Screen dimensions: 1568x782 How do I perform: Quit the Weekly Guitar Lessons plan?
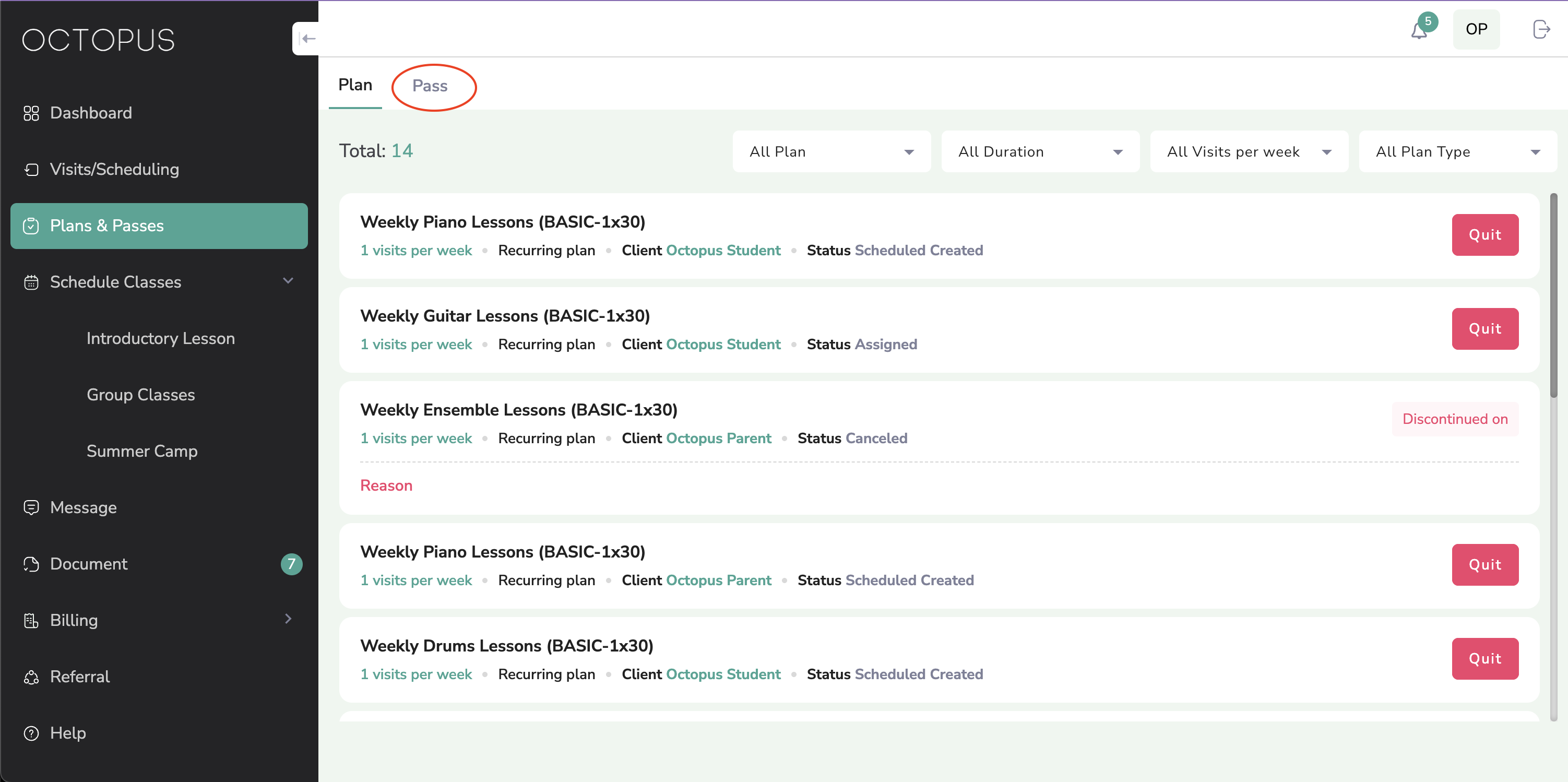click(1484, 329)
